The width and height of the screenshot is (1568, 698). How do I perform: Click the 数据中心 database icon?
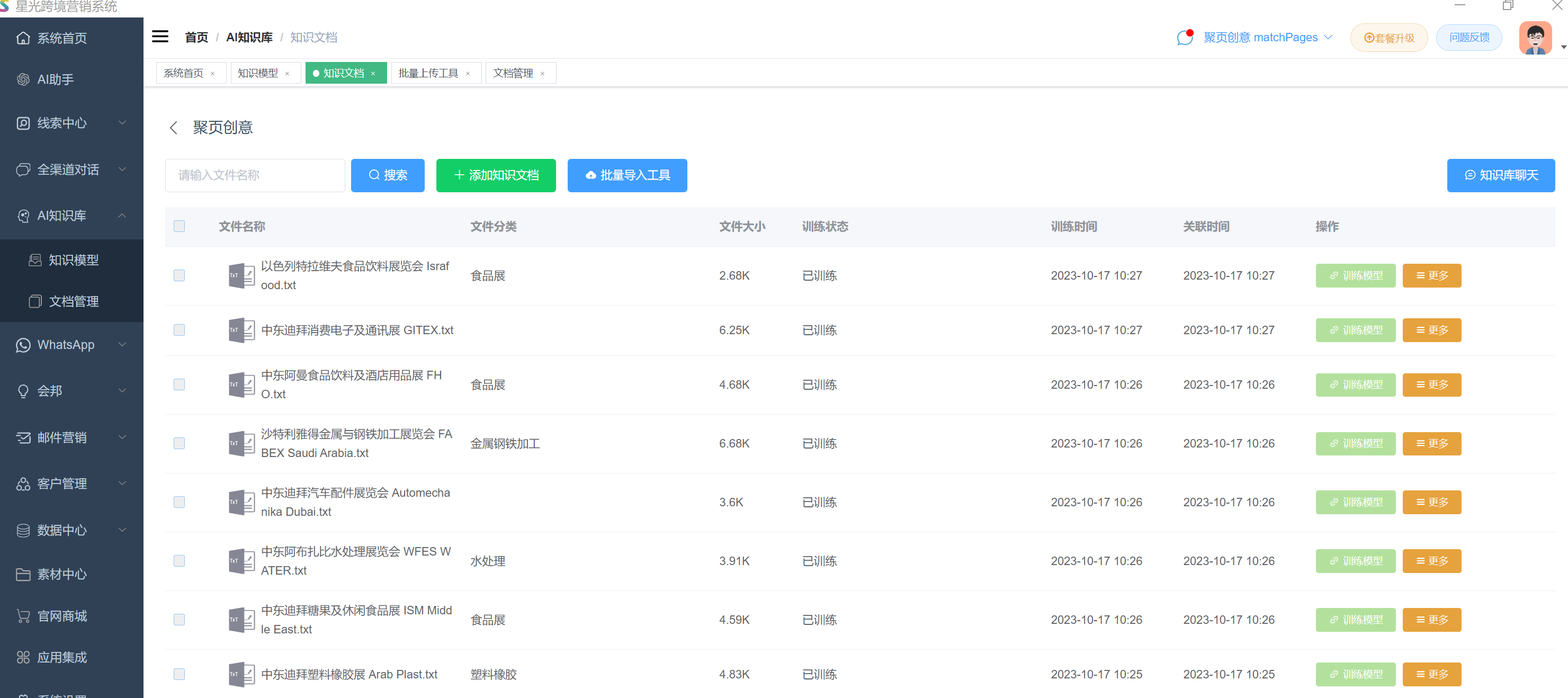coord(23,530)
